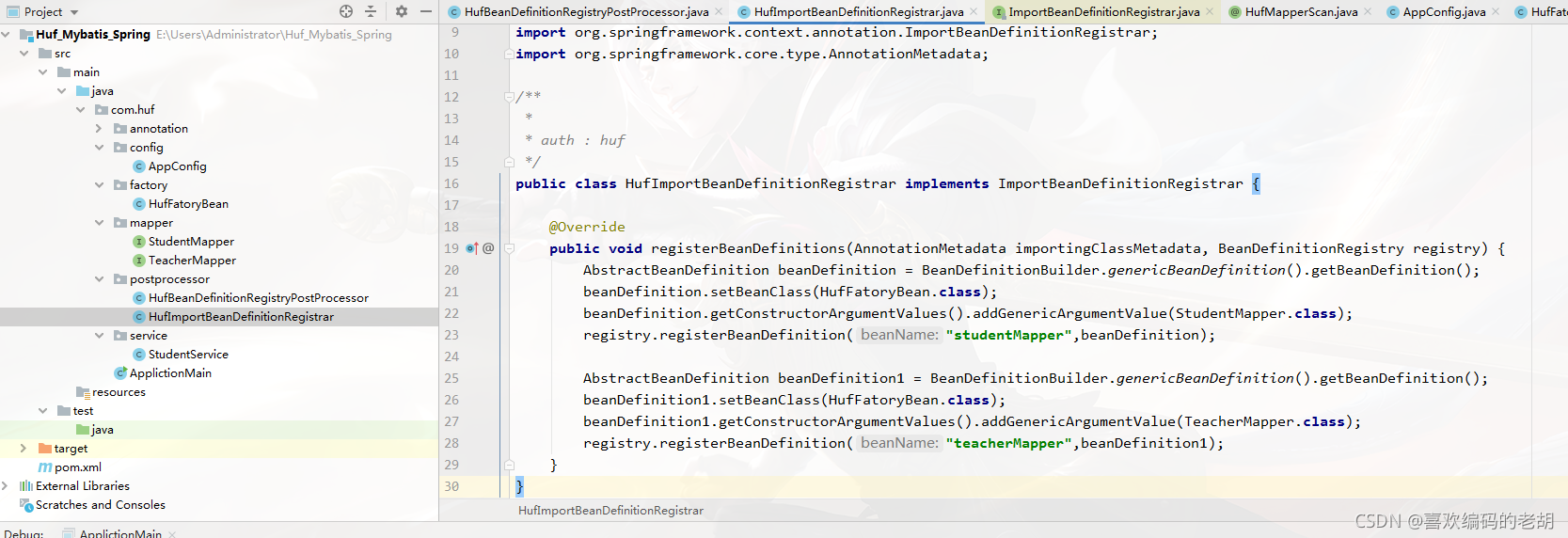The height and width of the screenshot is (538, 1568).
Task: Select the resources folder
Action: coord(119,392)
